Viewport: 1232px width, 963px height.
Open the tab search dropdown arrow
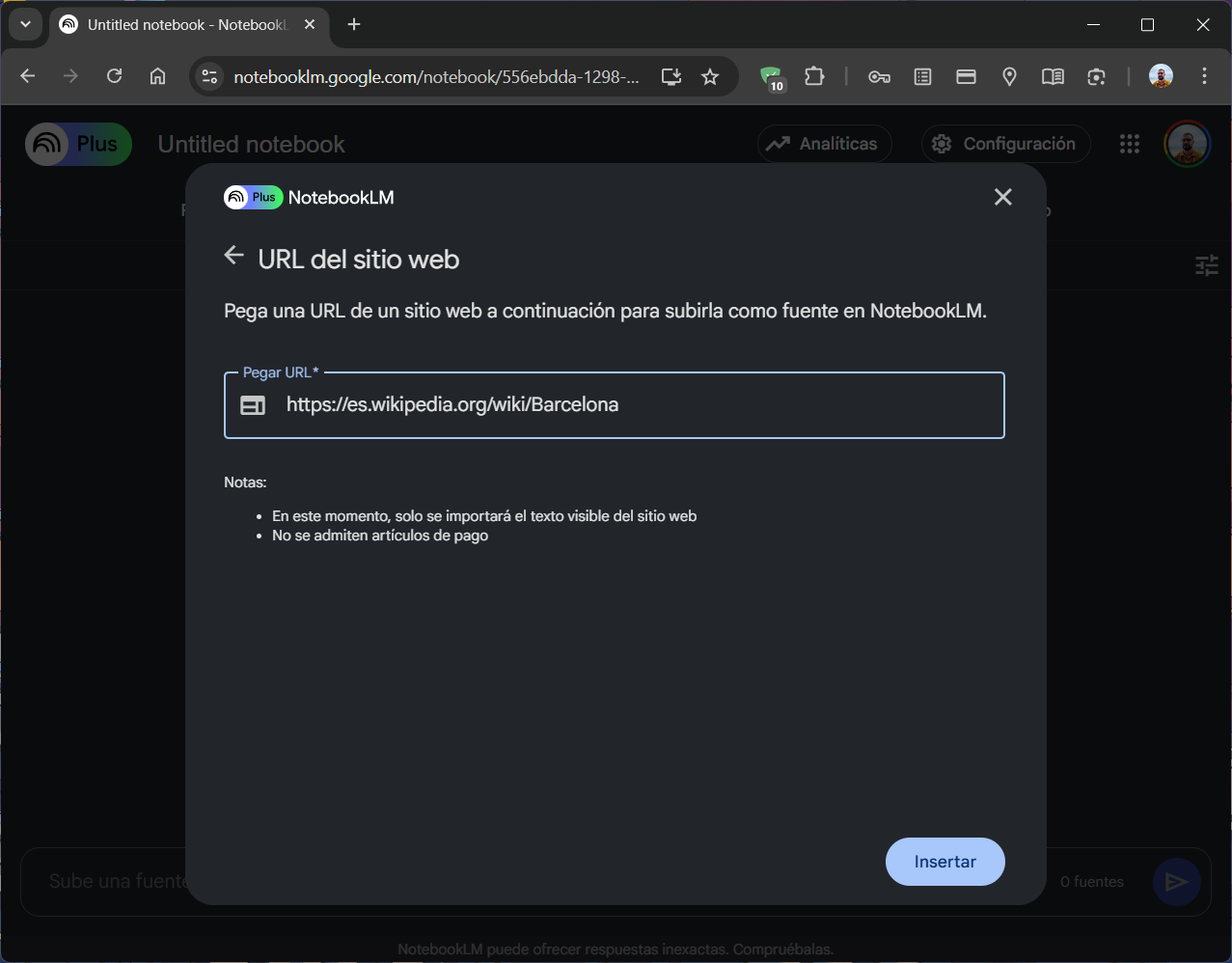(26, 24)
